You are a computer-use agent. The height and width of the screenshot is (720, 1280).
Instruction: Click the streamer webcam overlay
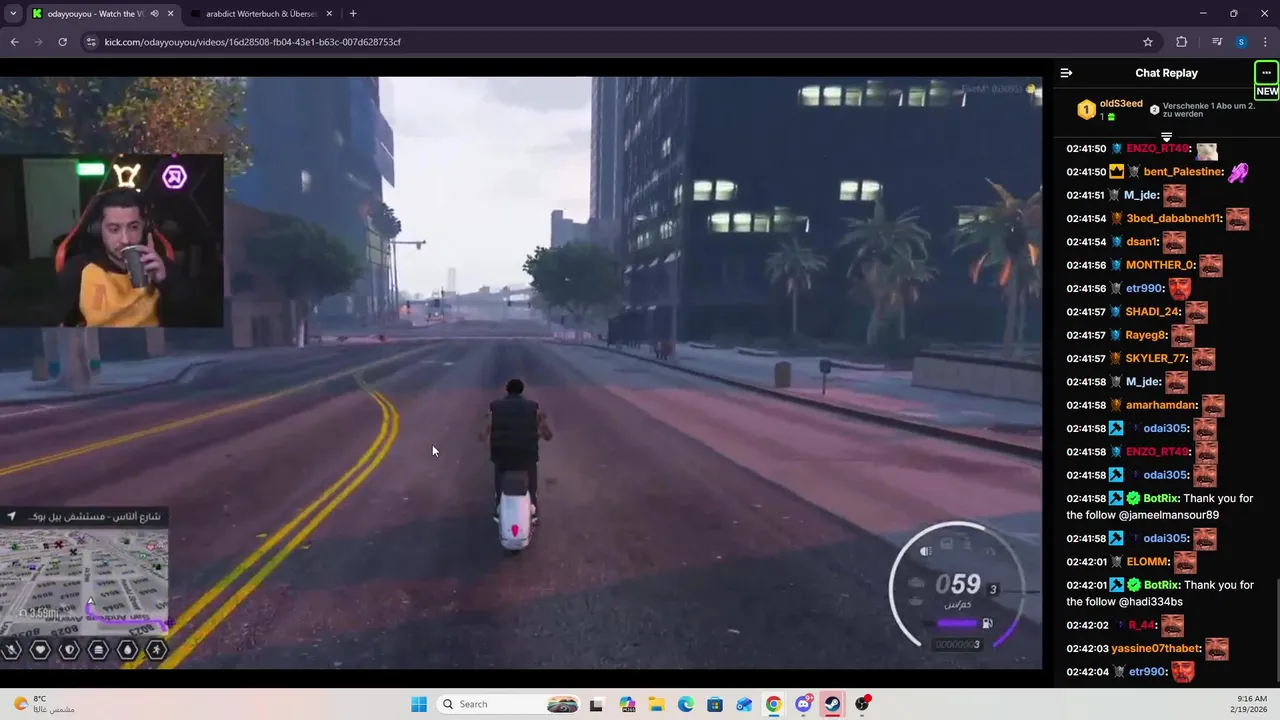coord(112,240)
